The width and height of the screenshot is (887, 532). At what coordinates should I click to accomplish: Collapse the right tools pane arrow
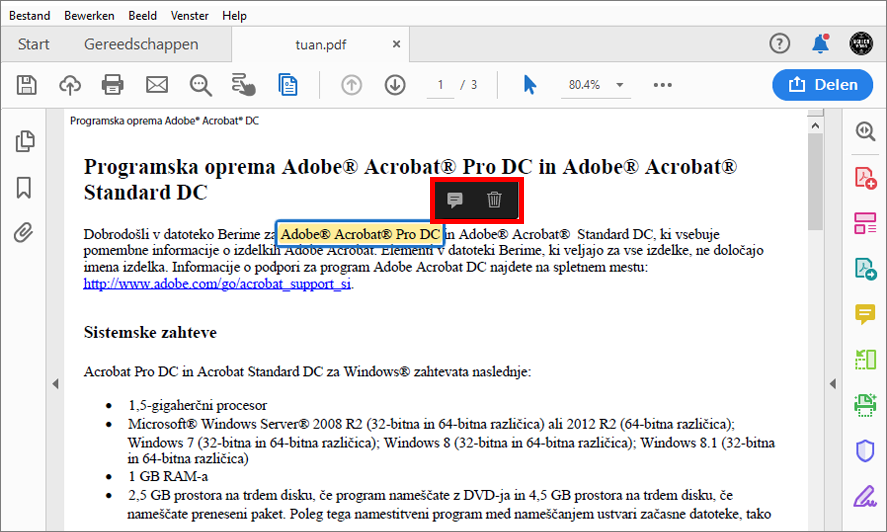pyautogui.click(x=833, y=384)
